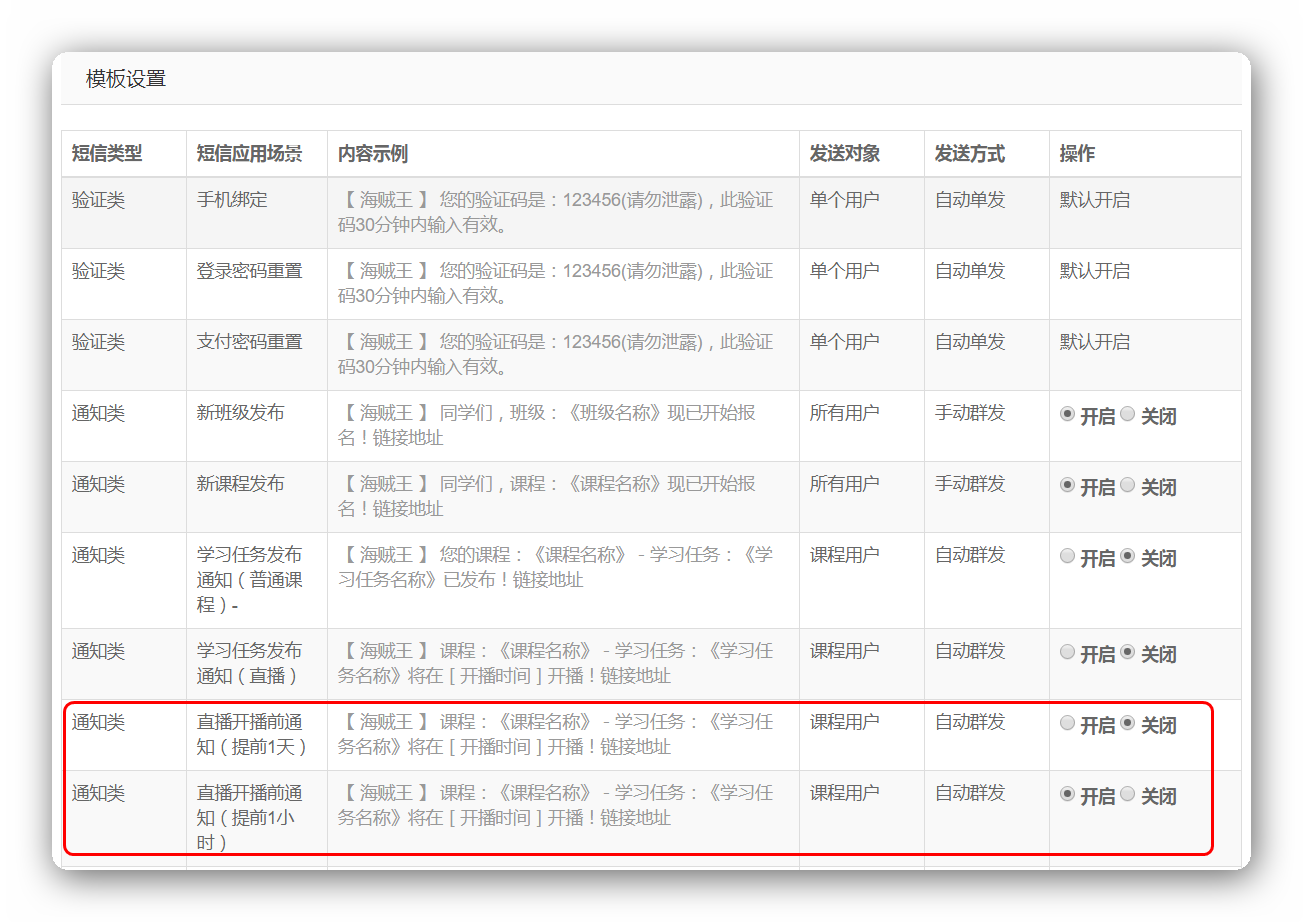
Task: Select 关闭 for 新班级发布 row
Action: [x=1128, y=414]
